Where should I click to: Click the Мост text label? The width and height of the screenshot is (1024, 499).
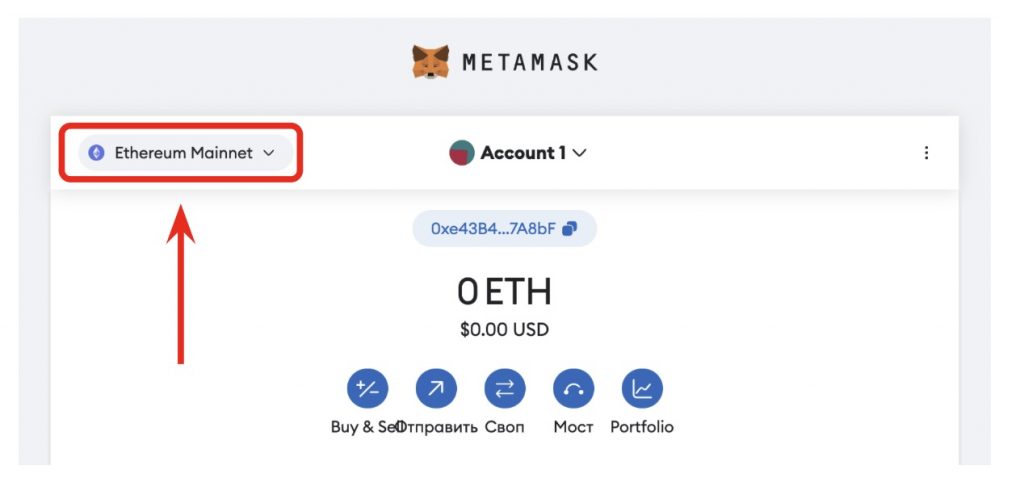(573, 427)
